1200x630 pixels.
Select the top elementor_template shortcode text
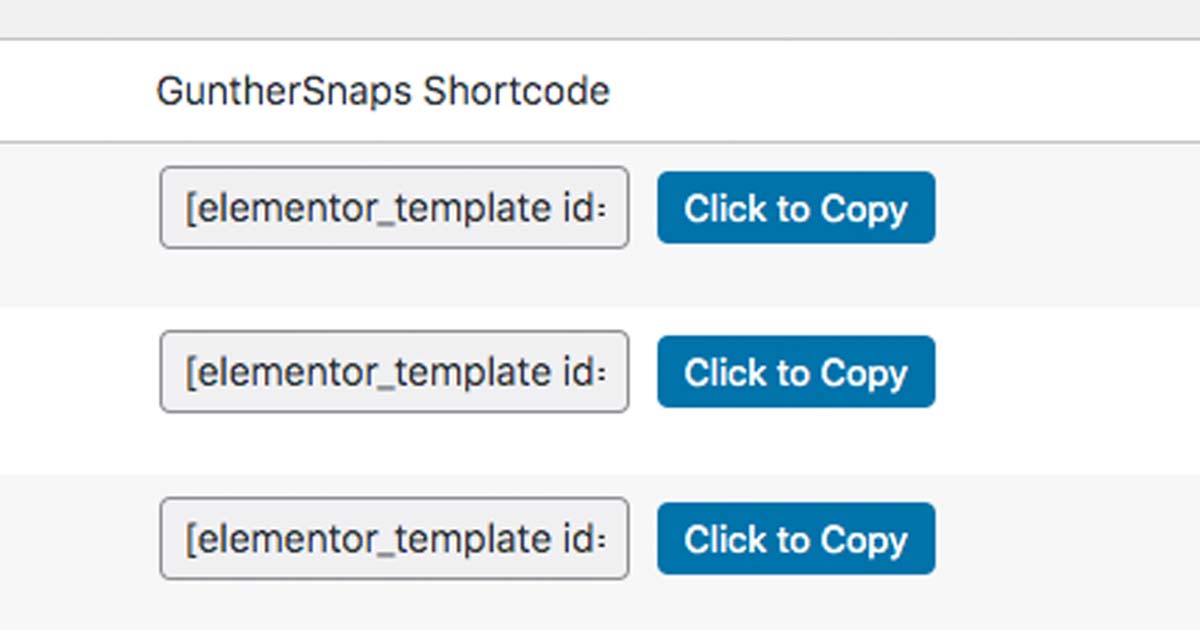(x=393, y=208)
